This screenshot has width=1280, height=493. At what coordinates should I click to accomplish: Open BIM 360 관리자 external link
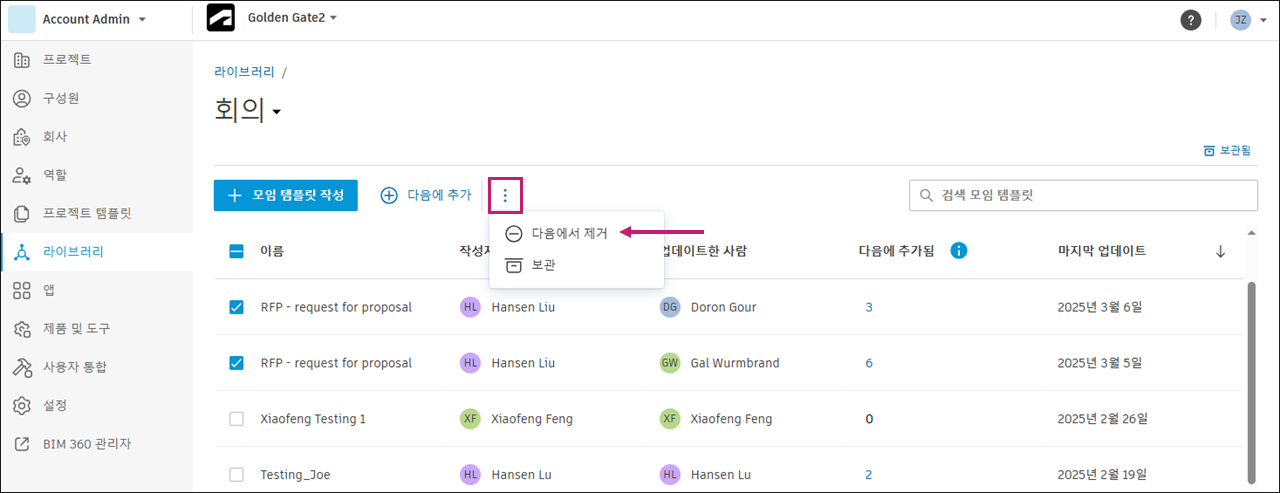click(86, 443)
